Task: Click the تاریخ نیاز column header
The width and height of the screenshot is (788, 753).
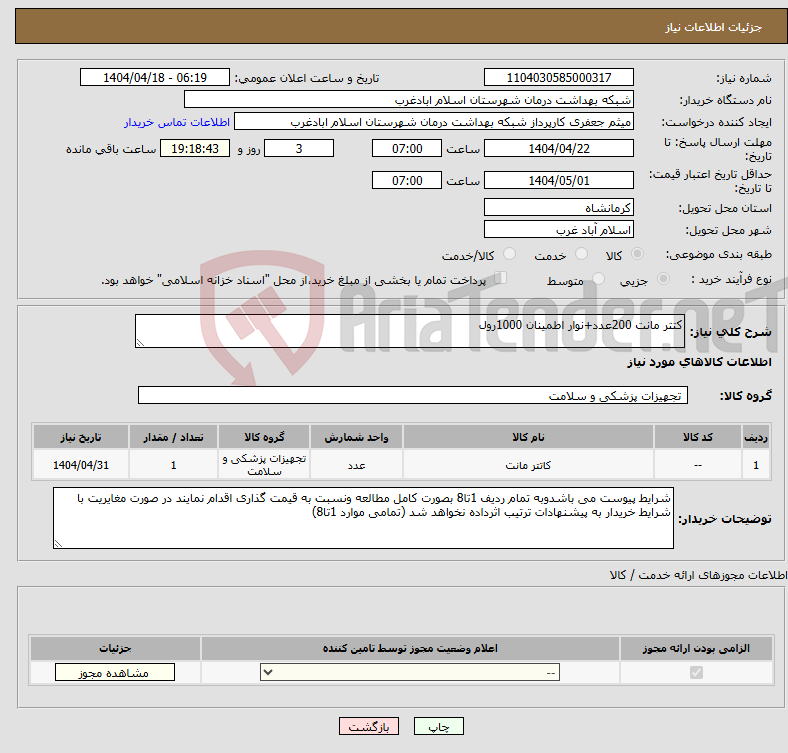Action: tap(81, 437)
